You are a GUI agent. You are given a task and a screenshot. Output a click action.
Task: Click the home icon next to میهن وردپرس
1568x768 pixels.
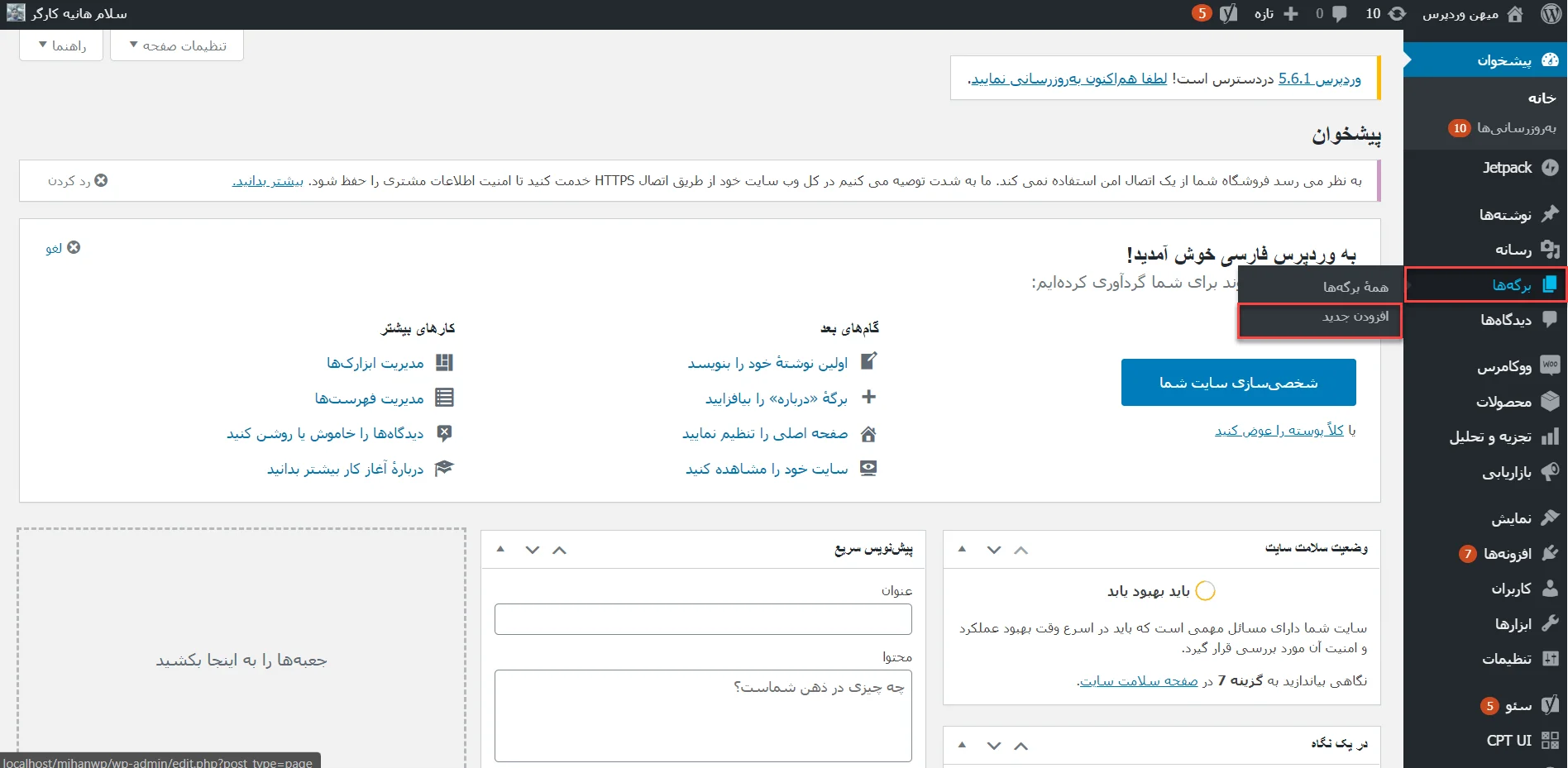[x=1516, y=14]
